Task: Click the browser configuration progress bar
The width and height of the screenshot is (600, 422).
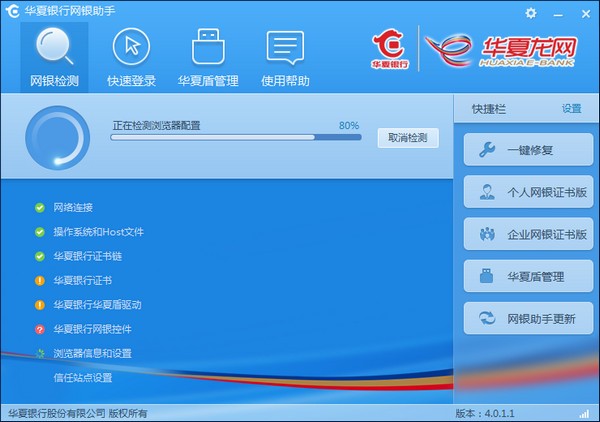Action: click(x=235, y=137)
